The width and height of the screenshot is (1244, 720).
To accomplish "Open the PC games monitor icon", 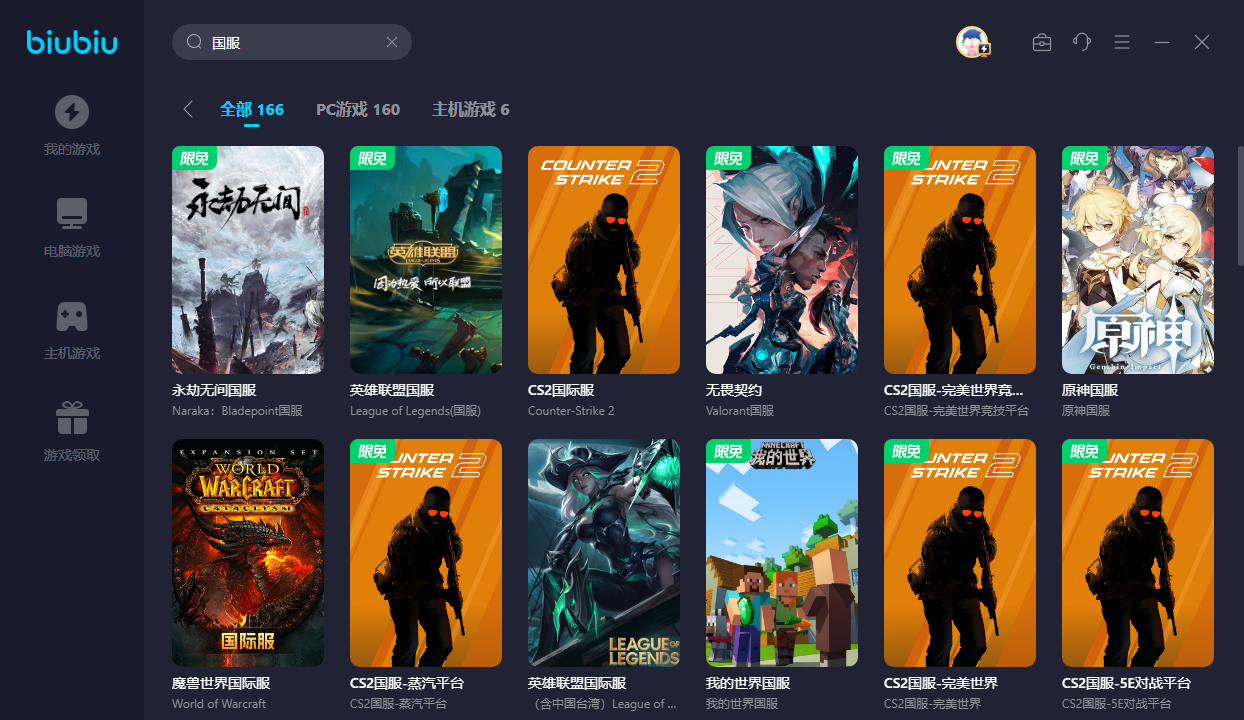I will coord(71,214).
